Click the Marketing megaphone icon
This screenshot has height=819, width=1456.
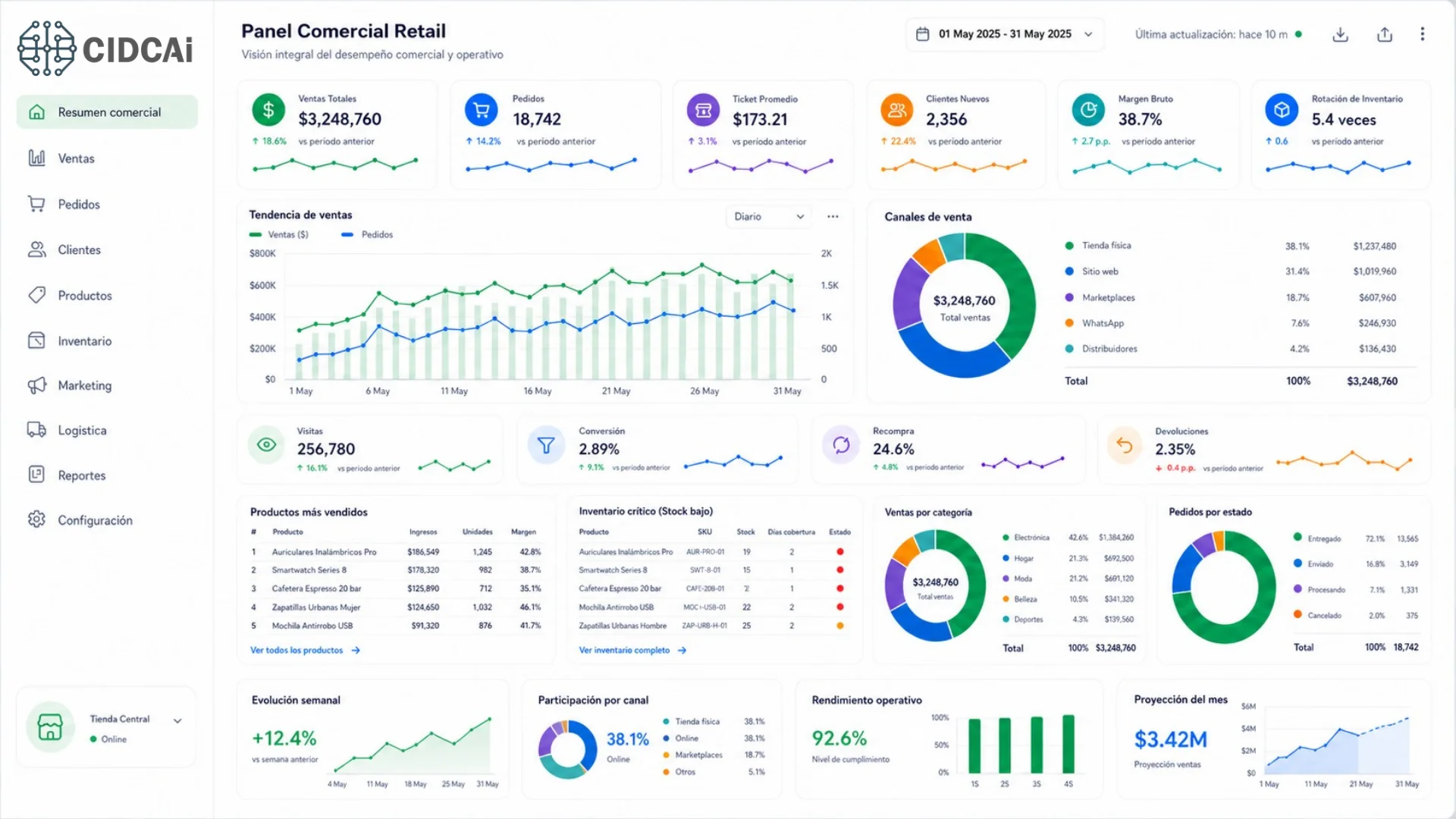(36, 385)
